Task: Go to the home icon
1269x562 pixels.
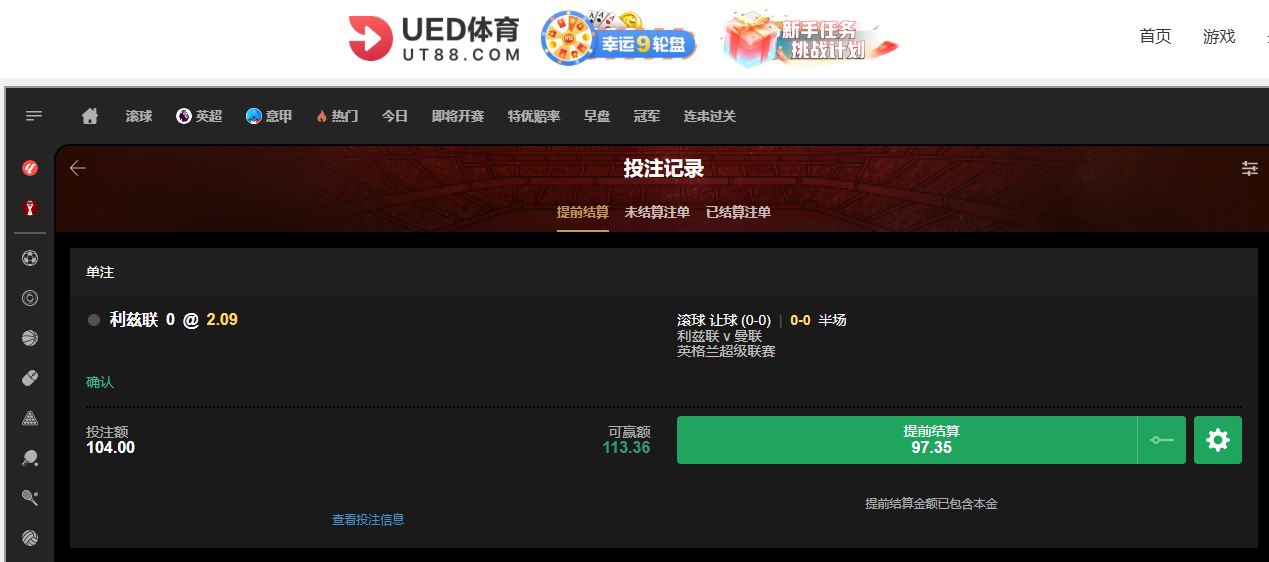Action: [90, 116]
